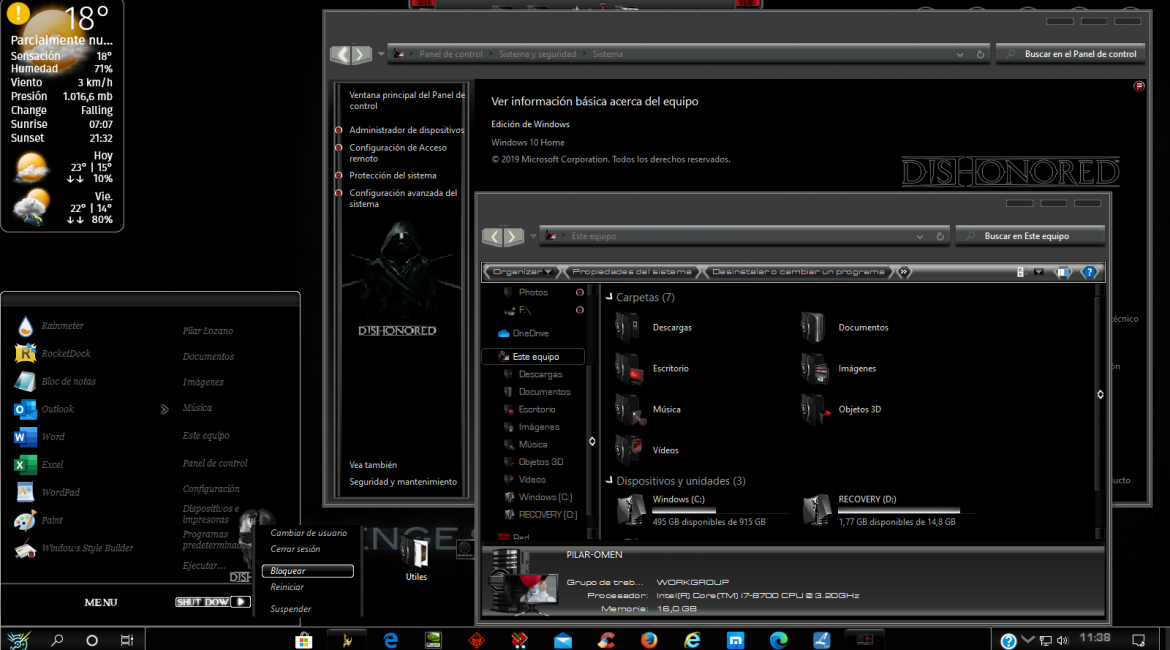This screenshot has height=650, width=1170.
Task: Open the Descargas folder in Carpetas
Action: click(x=654, y=328)
